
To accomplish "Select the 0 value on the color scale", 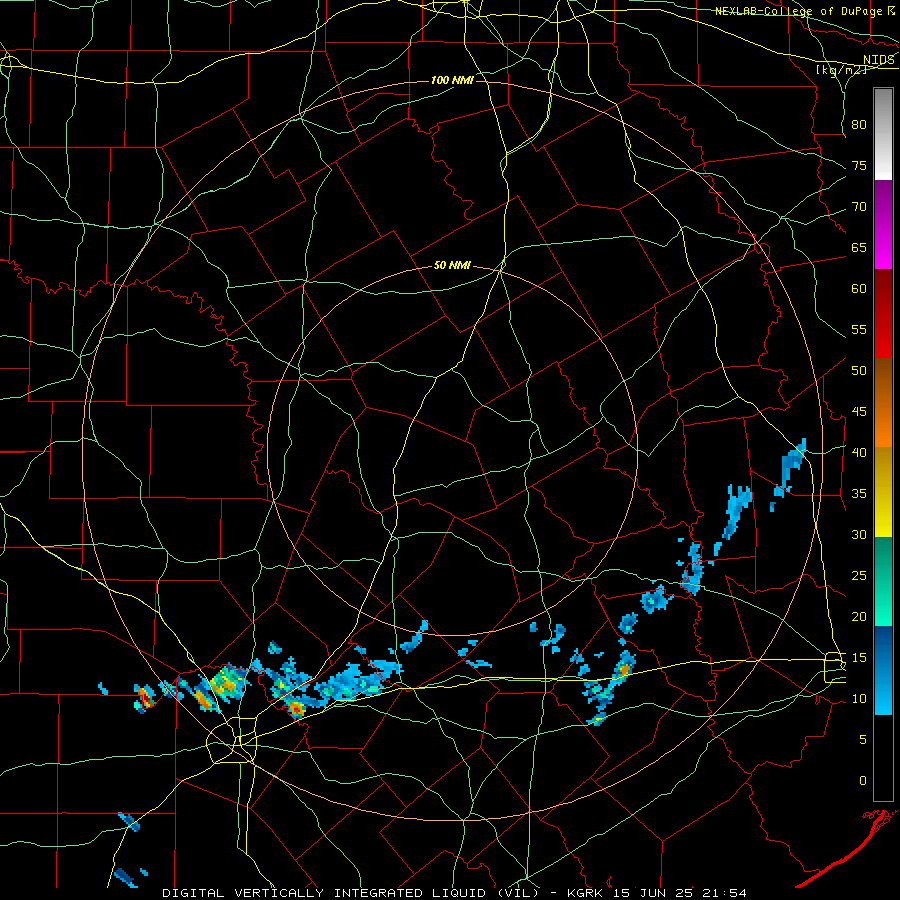I will tap(863, 781).
